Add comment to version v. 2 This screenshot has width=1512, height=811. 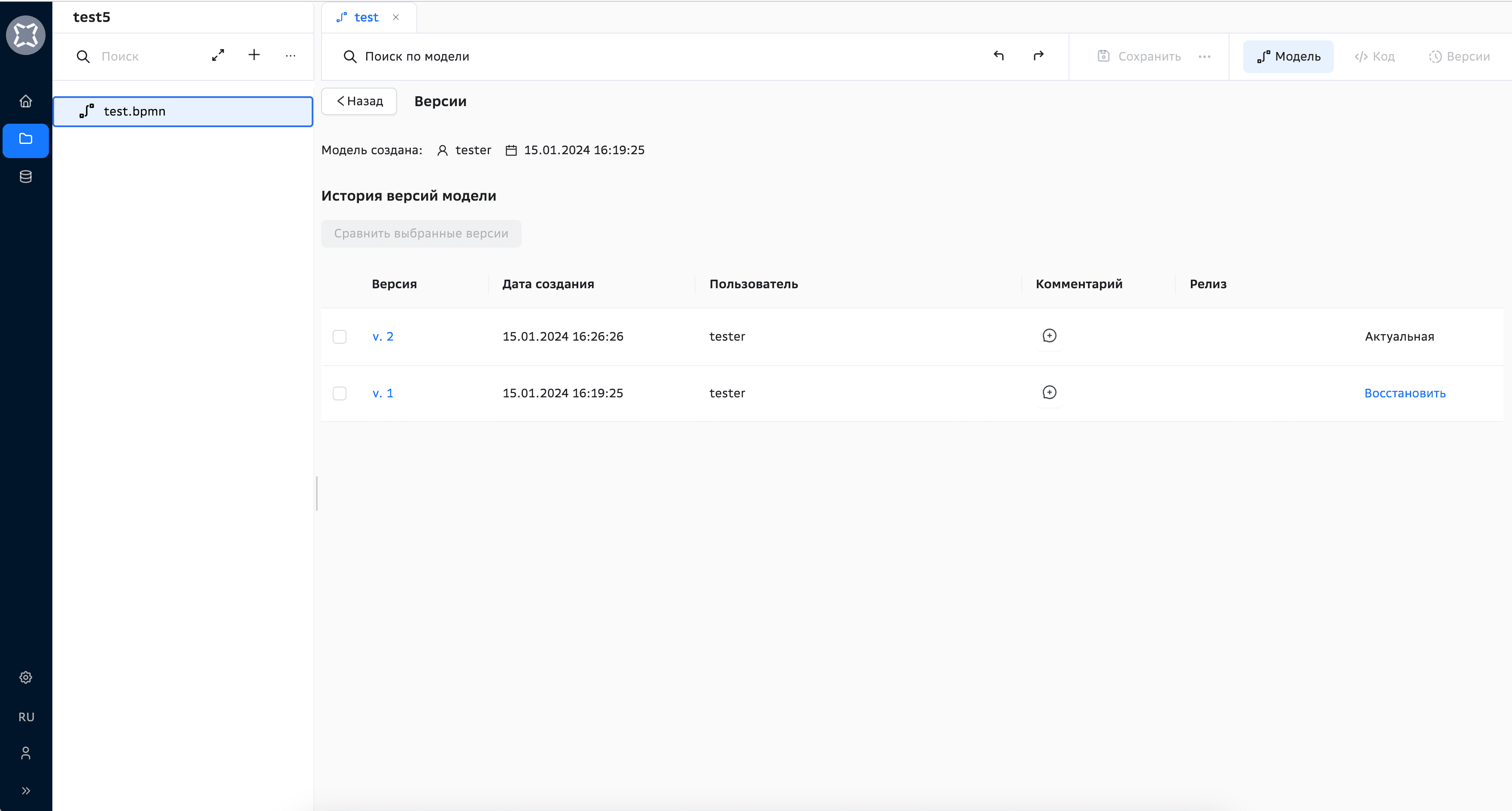point(1049,336)
